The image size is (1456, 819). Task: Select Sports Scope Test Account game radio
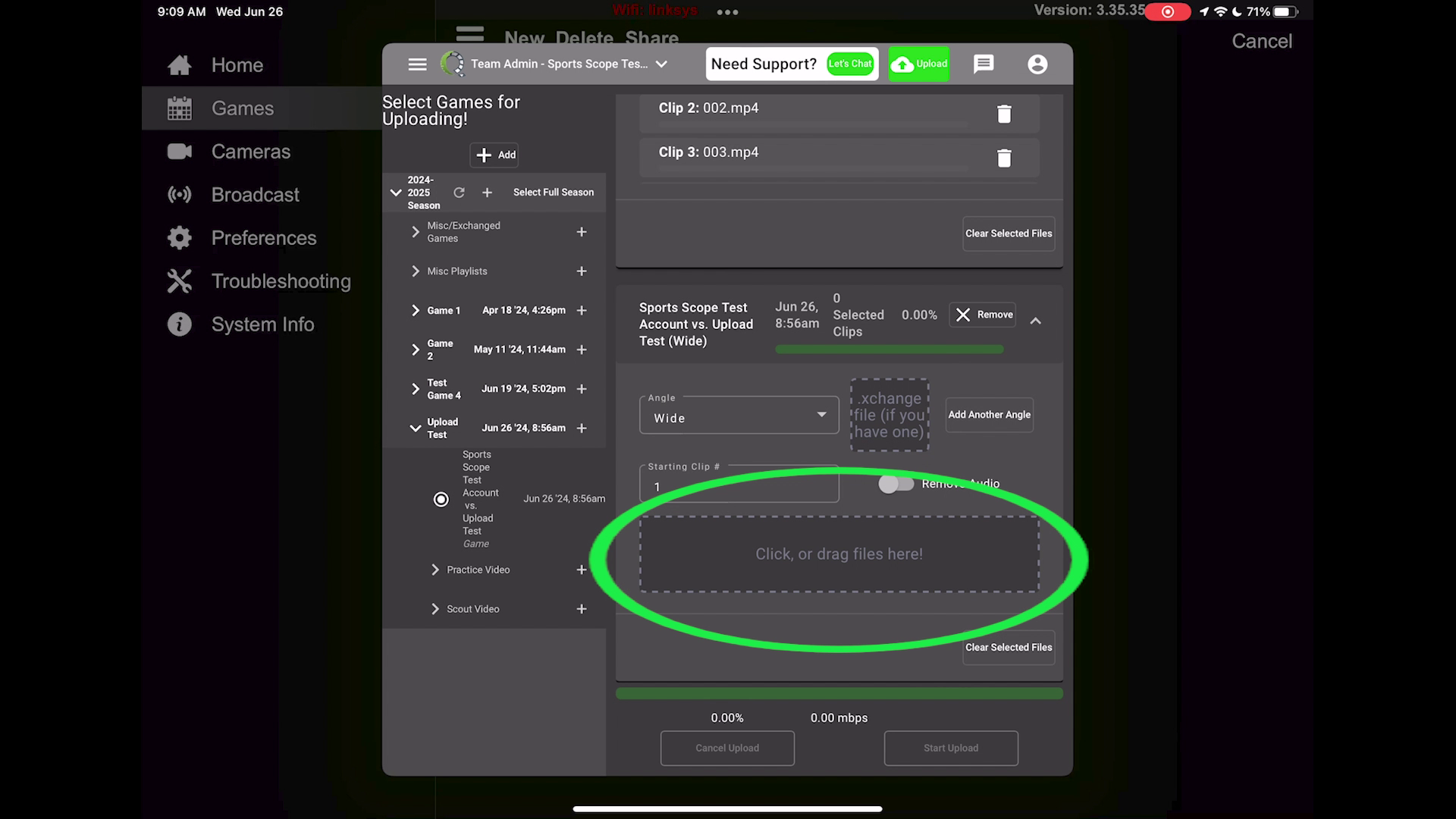coord(441,499)
